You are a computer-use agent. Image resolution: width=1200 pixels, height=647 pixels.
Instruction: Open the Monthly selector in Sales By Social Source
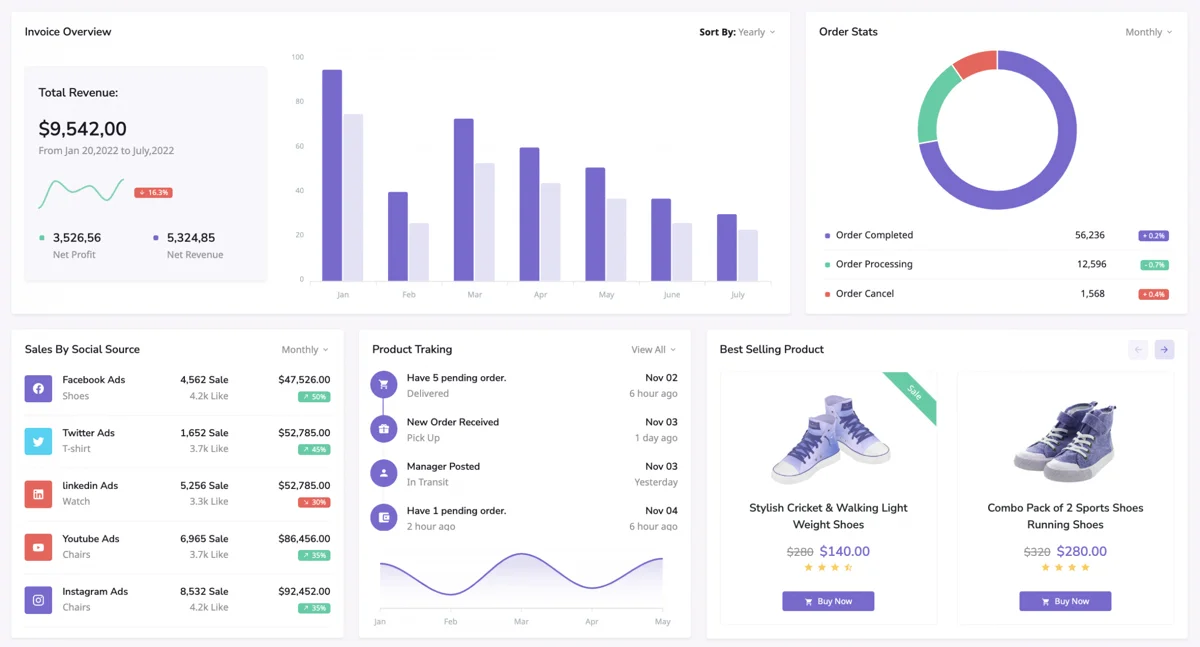pos(303,349)
